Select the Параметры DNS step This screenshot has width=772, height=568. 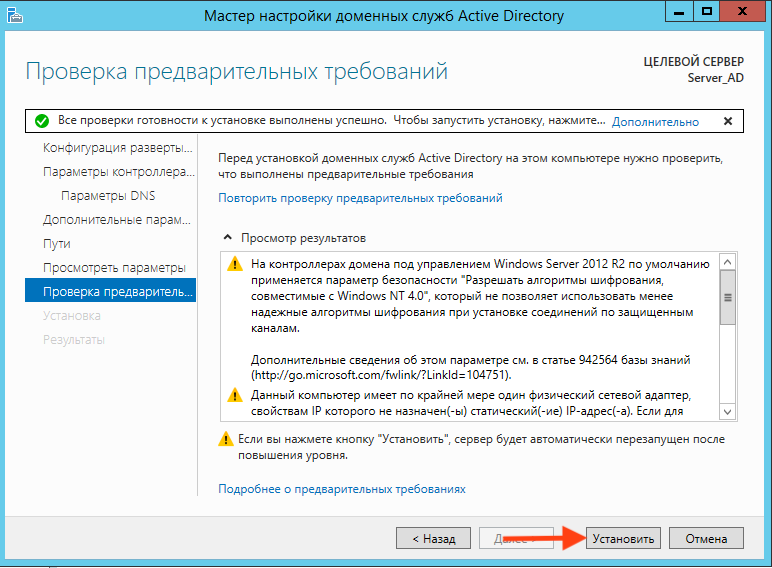pos(108,196)
